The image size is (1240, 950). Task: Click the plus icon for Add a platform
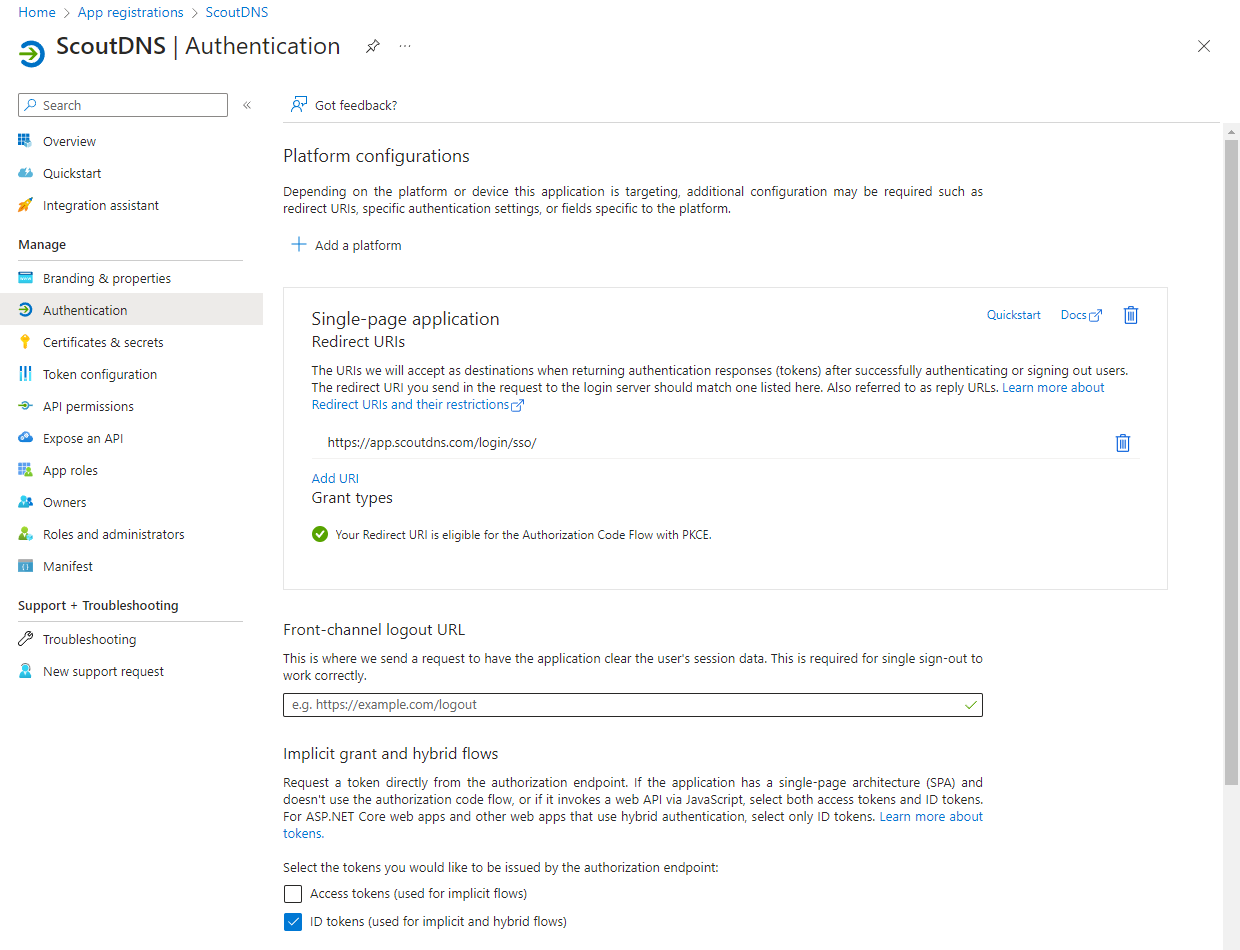point(298,245)
